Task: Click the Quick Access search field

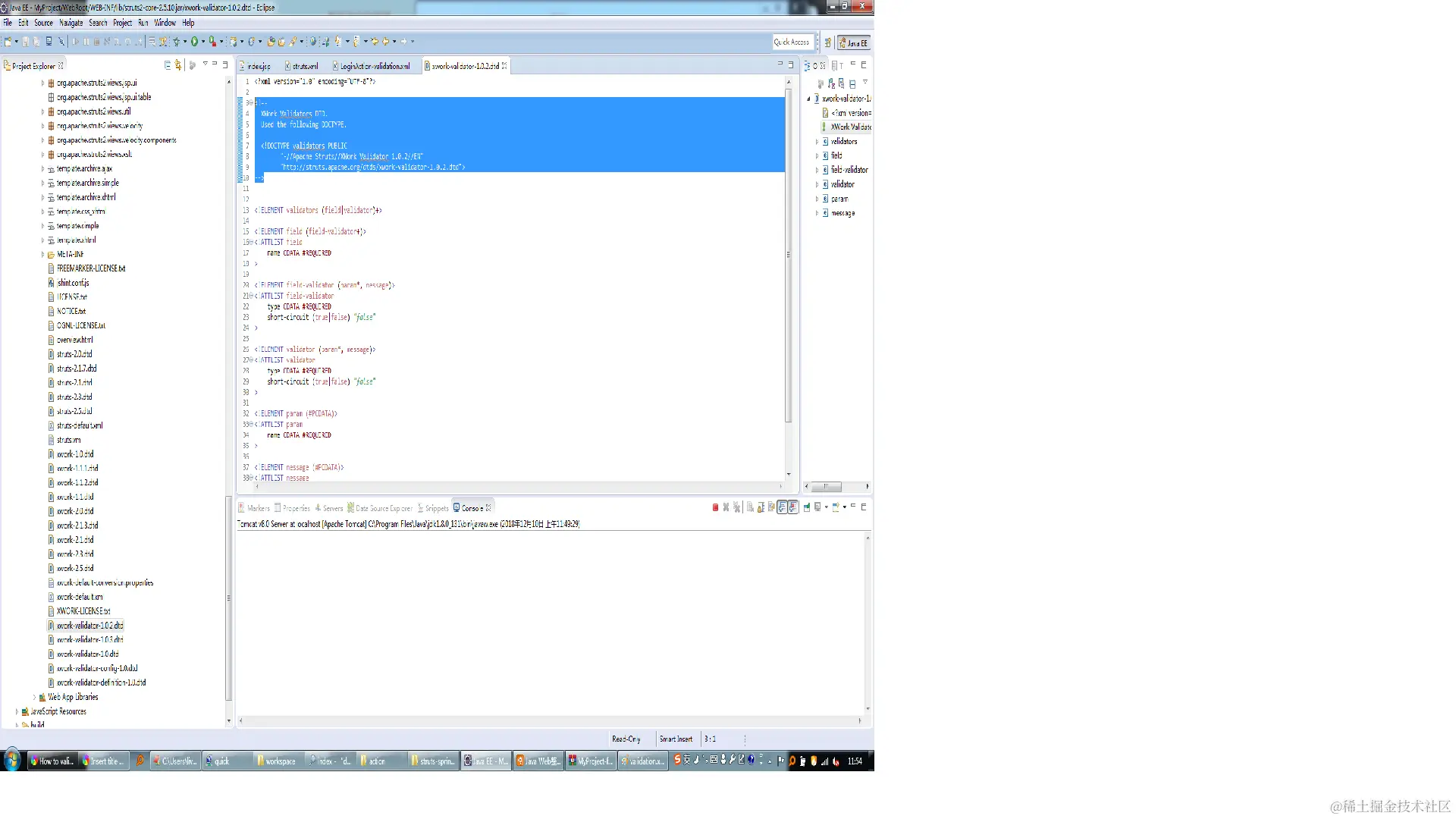Action: [x=792, y=42]
